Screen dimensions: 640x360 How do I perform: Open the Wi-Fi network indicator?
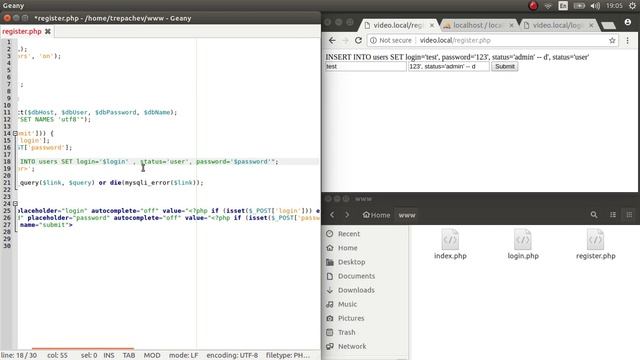pyautogui.click(x=548, y=6)
